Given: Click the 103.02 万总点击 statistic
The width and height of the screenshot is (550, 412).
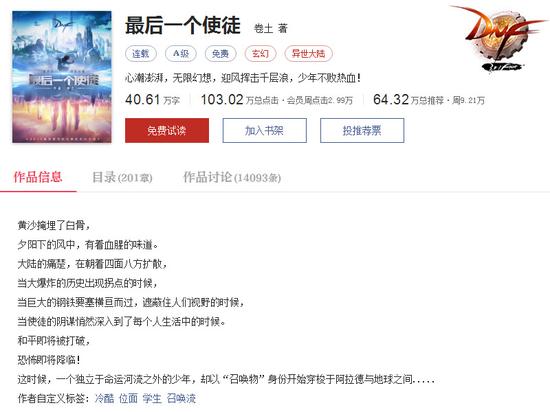Looking at the screenshot, I should tap(240, 100).
